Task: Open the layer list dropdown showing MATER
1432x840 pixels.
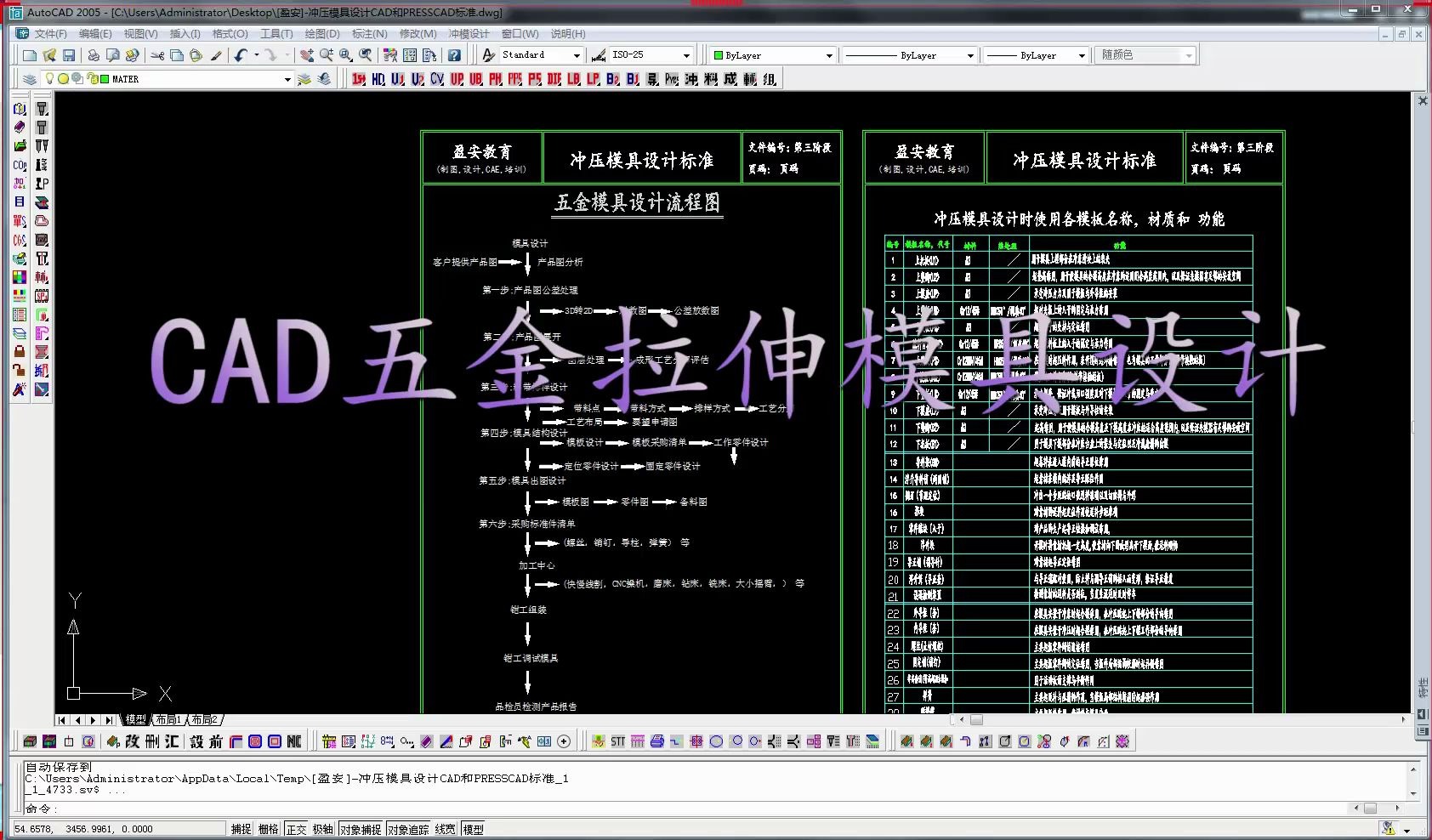Action: tap(289, 78)
